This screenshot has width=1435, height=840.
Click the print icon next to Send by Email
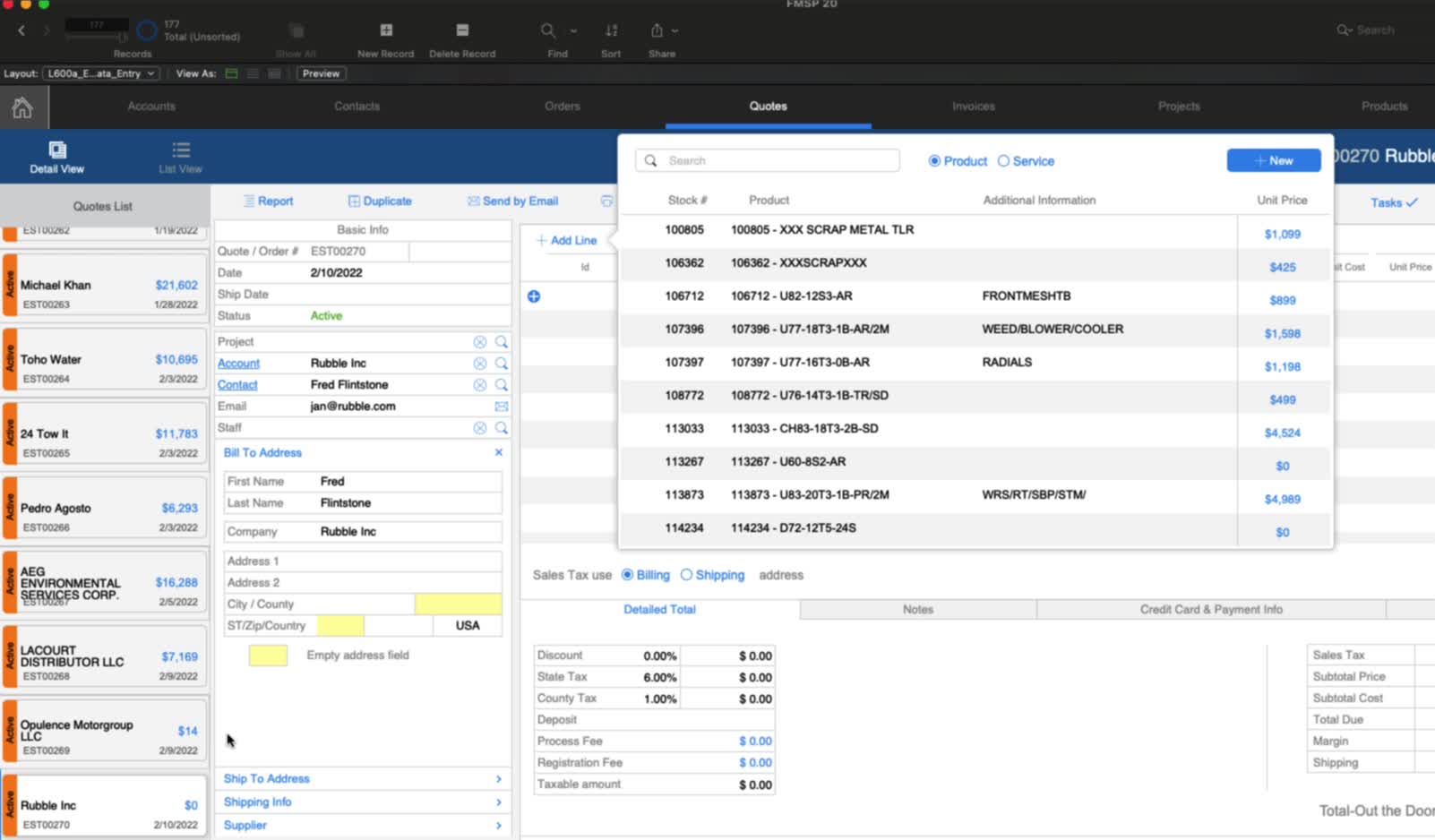[606, 201]
